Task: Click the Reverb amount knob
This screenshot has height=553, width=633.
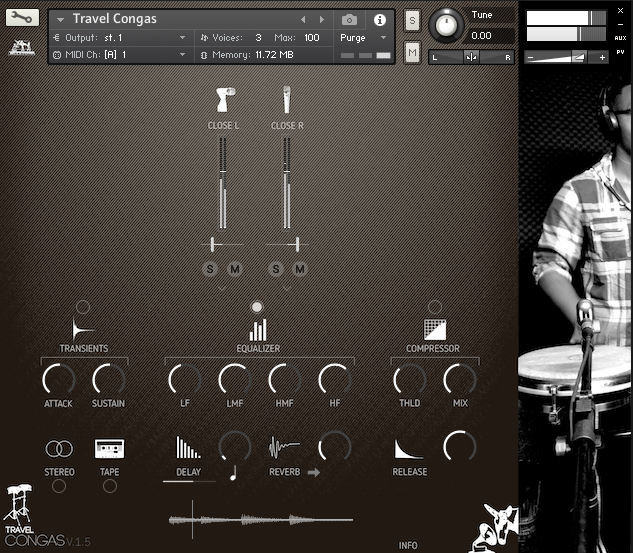Action: [x=335, y=447]
